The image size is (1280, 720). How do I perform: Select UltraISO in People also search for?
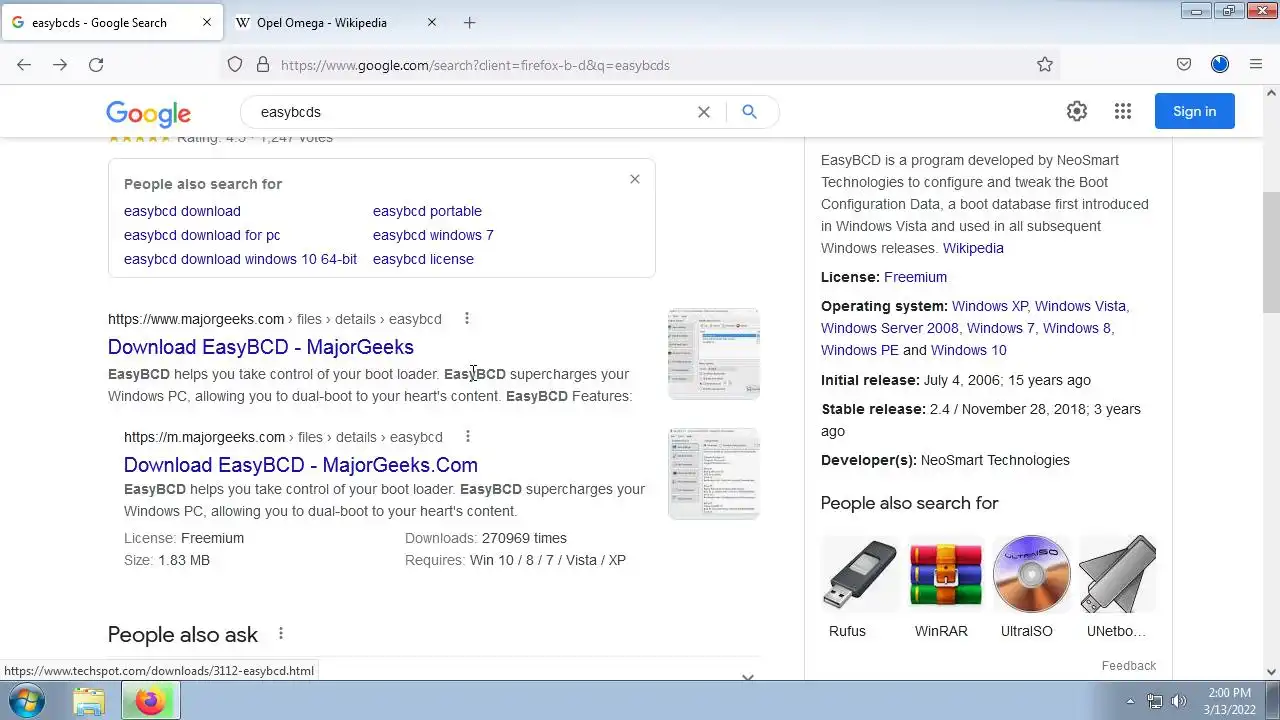[x=1031, y=586]
